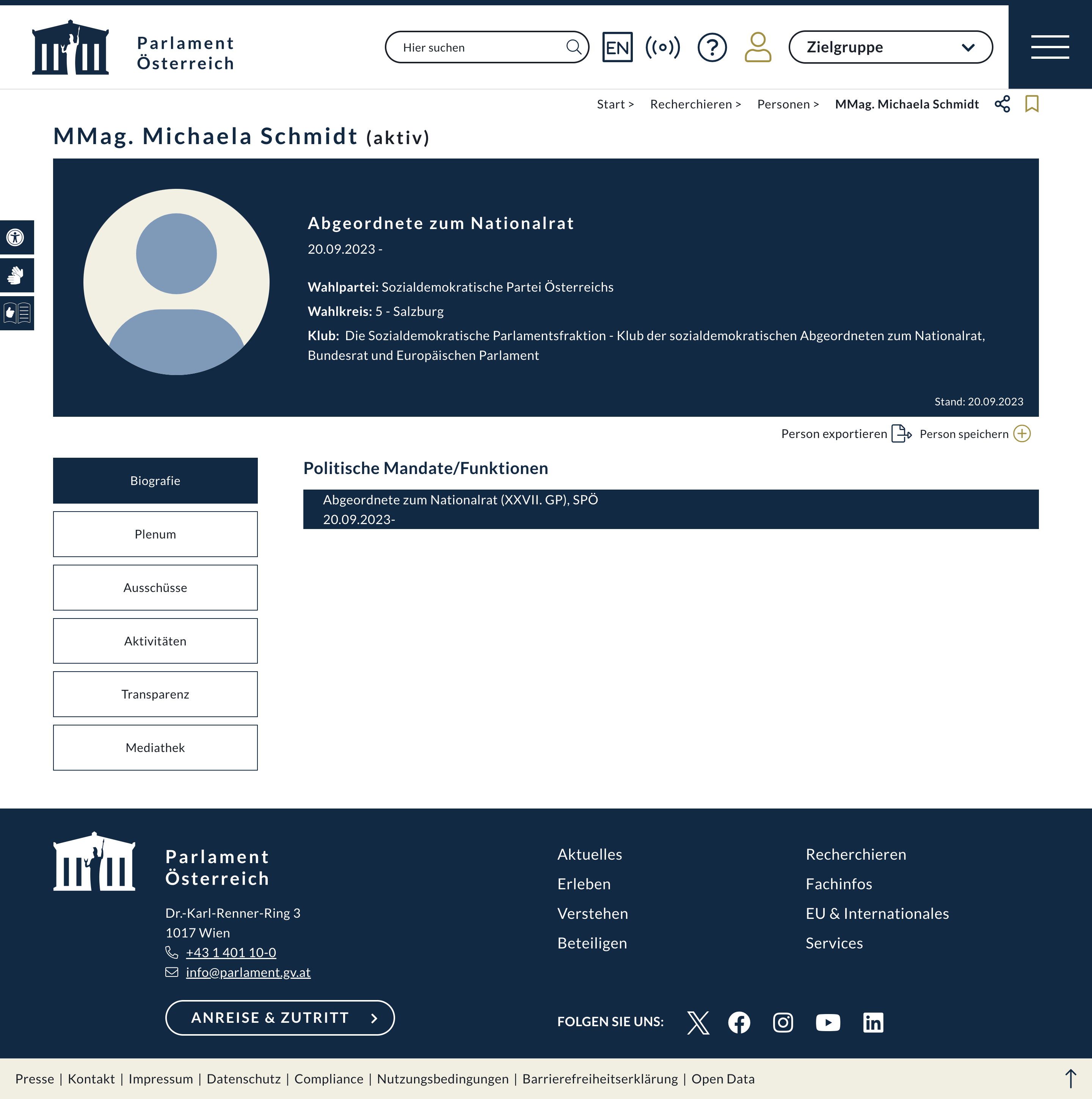Click the Person exportieren icon
The height and width of the screenshot is (1099, 1092).
point(902,434)
